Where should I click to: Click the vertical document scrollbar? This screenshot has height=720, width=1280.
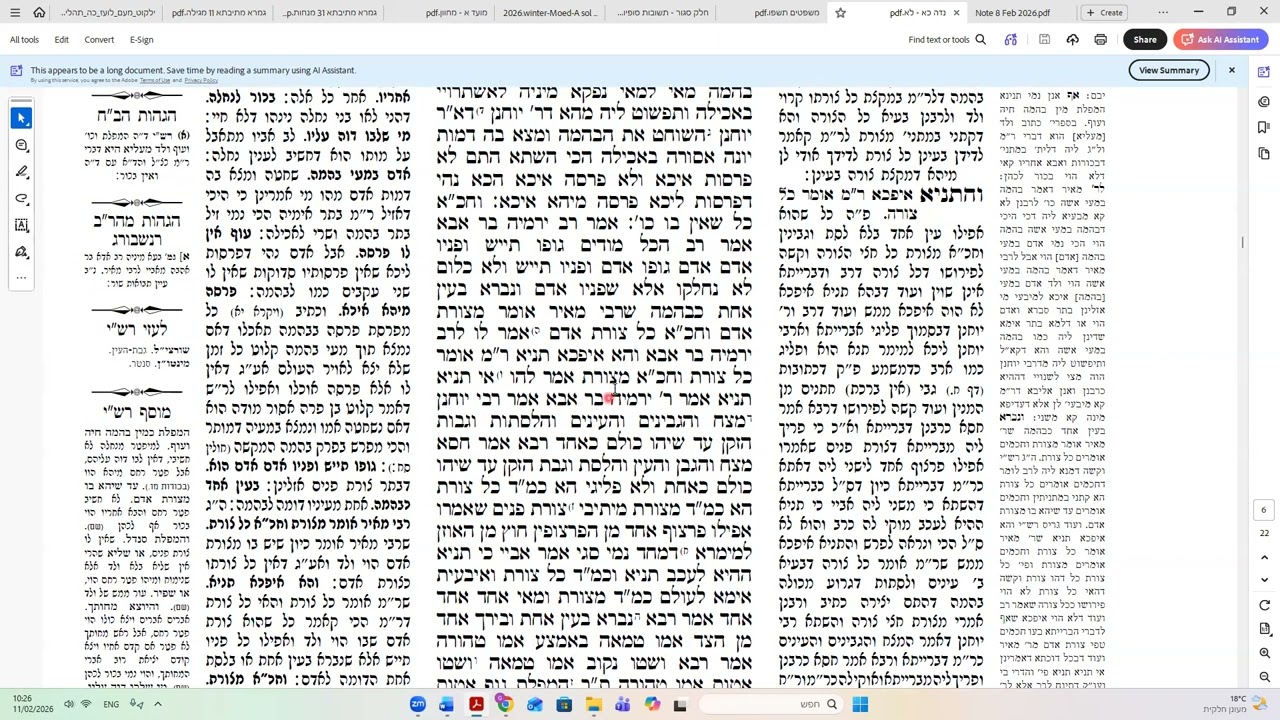tap(1243, 240)
